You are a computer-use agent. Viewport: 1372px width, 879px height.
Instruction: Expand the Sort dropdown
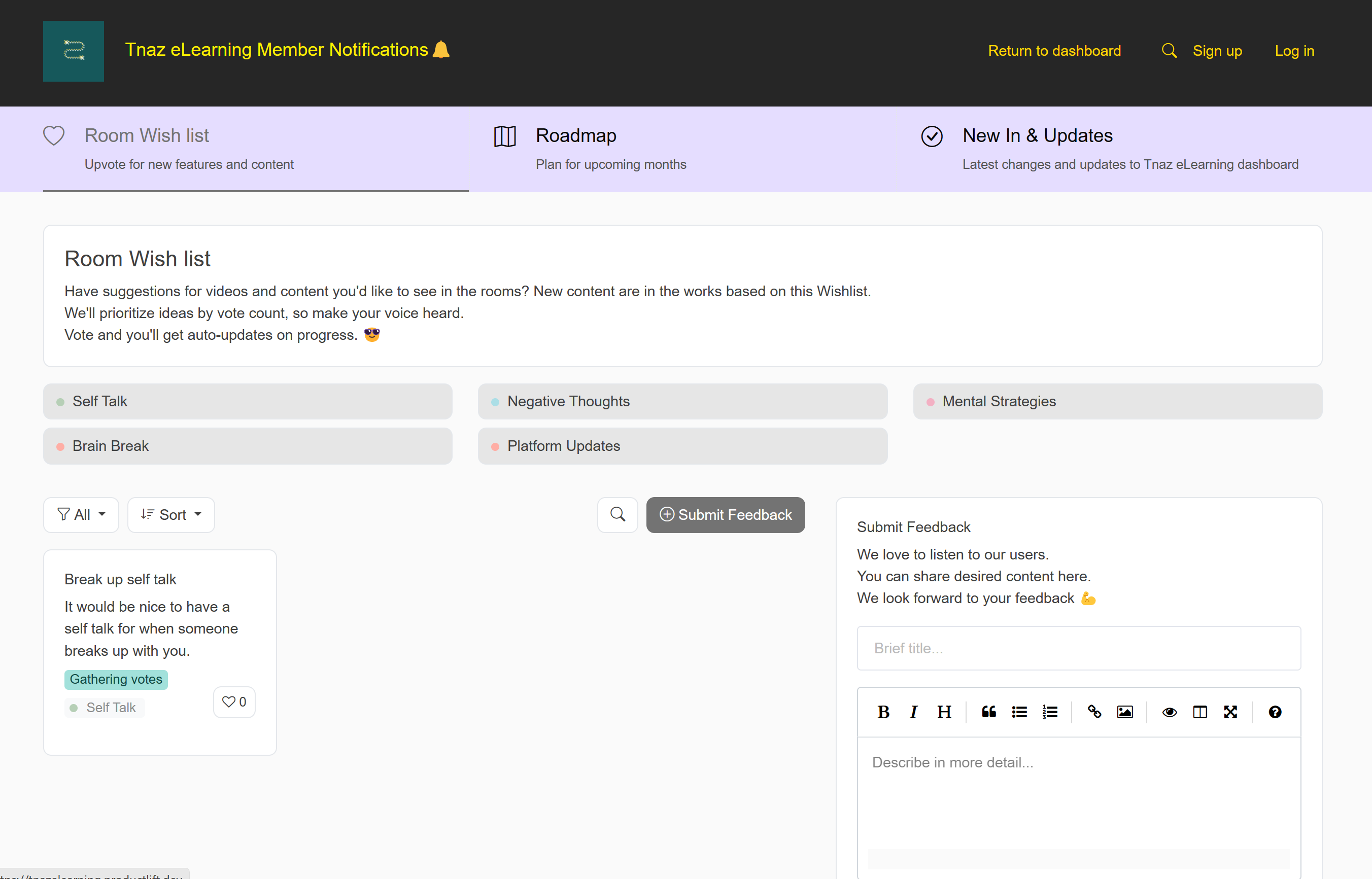click(170, 515)
